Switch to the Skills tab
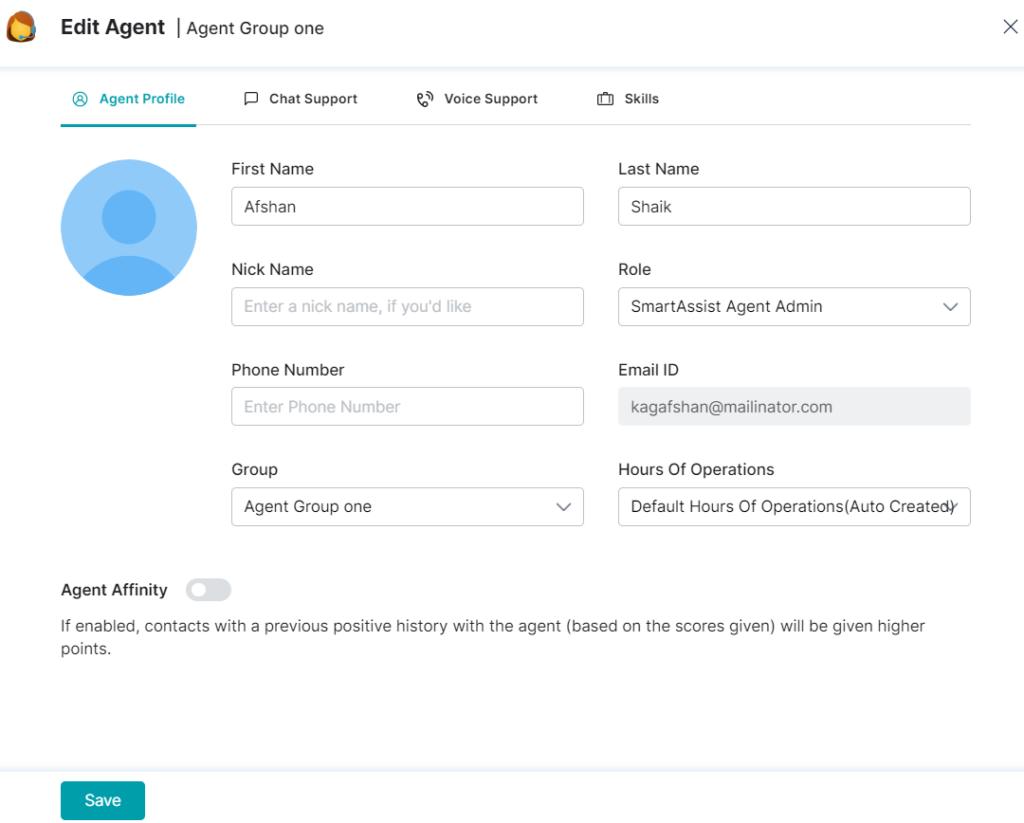 (628, 98)
